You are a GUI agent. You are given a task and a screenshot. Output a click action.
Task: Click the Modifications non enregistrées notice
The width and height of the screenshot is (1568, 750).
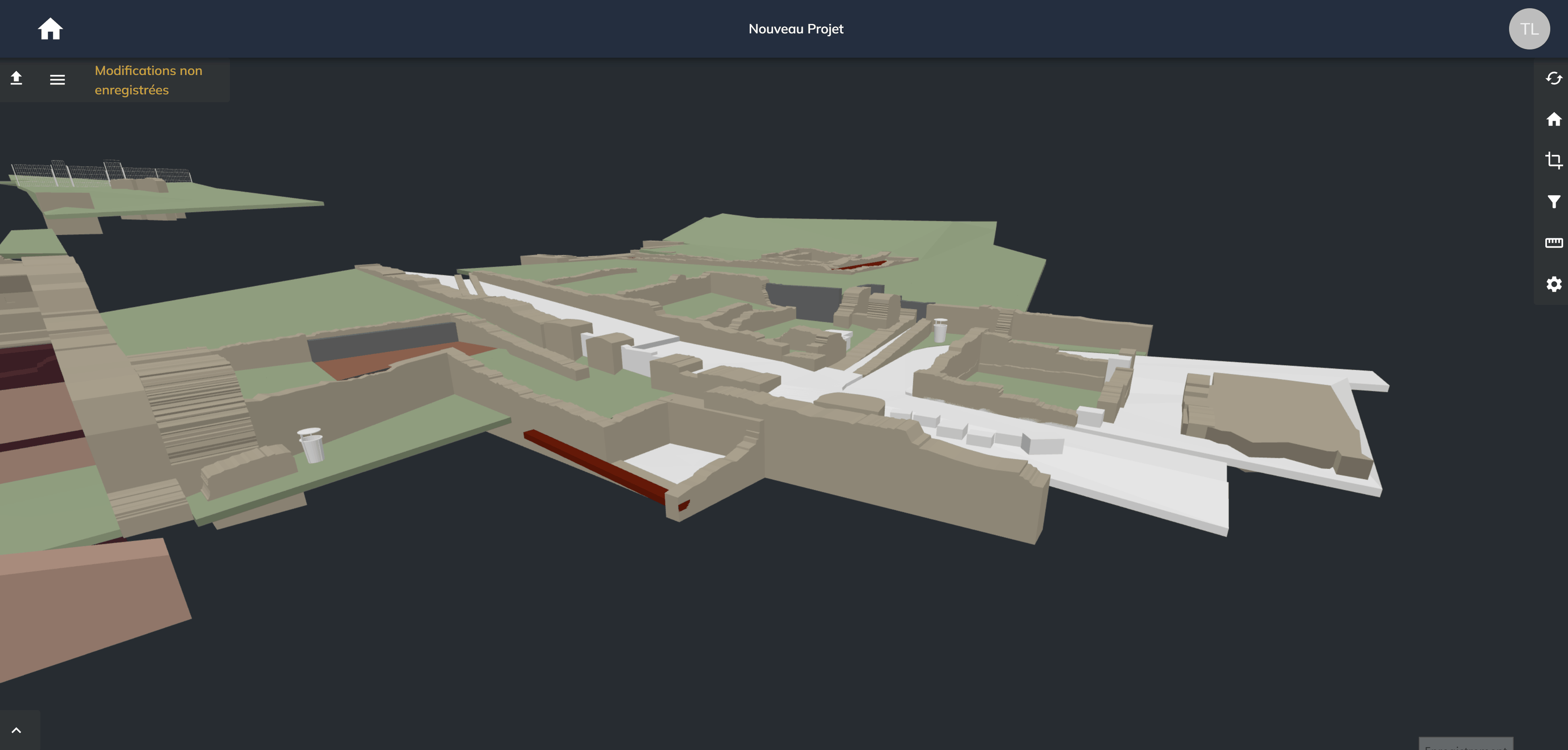tap(148, 80)
